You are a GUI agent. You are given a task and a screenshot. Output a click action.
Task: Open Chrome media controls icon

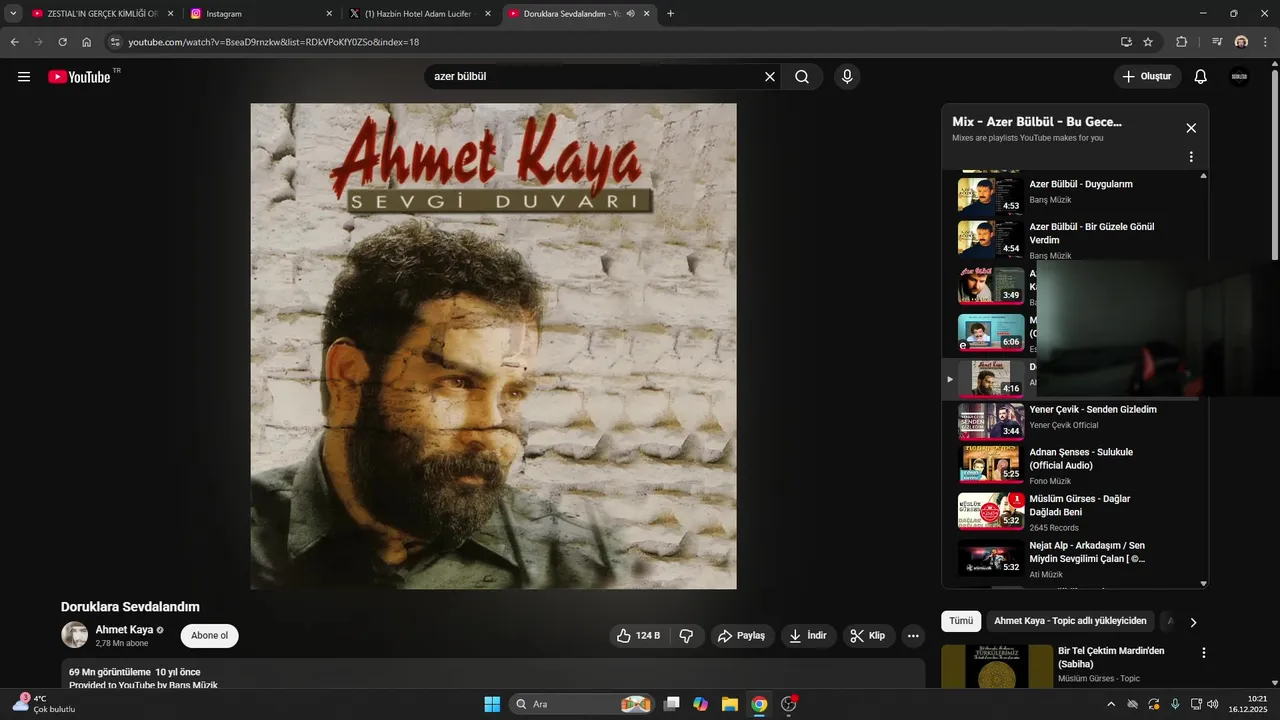point(1217,42)
